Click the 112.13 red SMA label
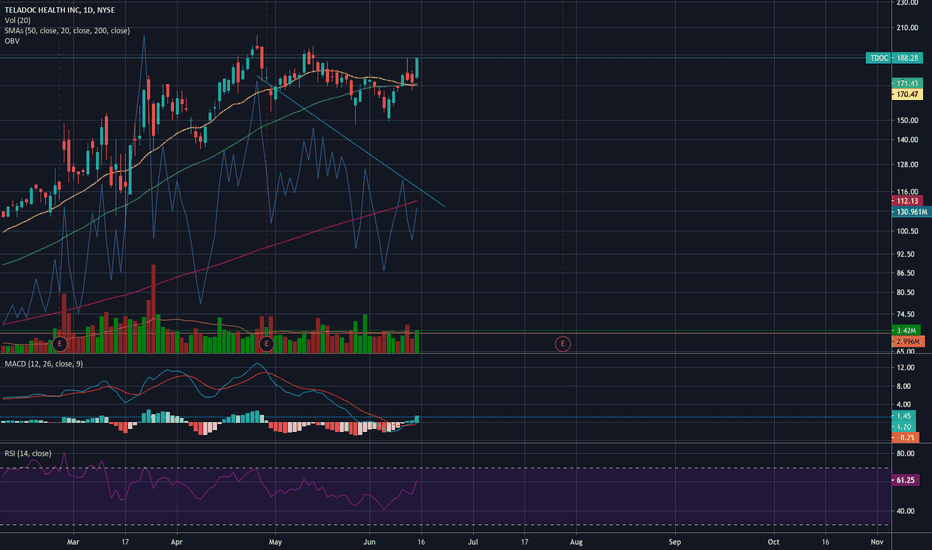Viewport: 932px width, 550px height. (x=907, y=201)
